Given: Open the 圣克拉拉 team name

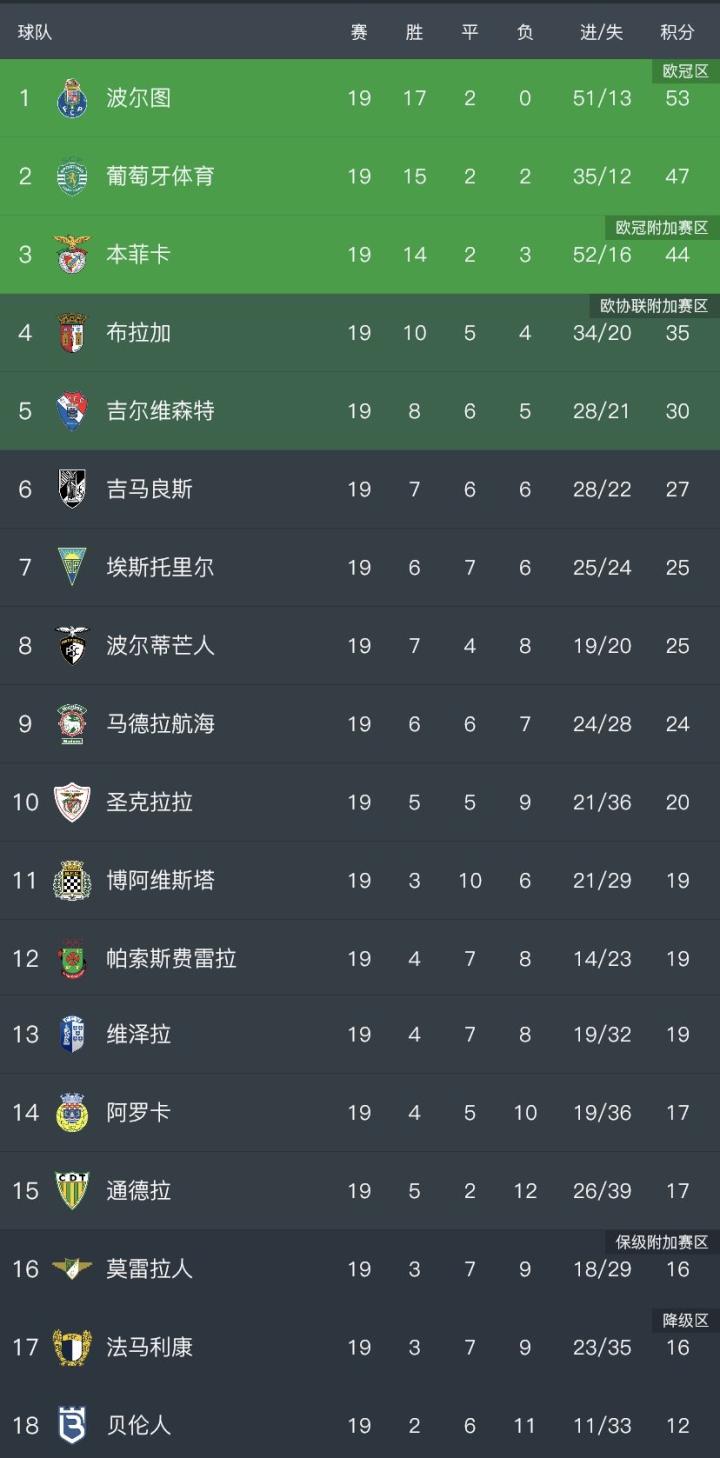Looking at the screenshot, I should [x=150, y=802].
